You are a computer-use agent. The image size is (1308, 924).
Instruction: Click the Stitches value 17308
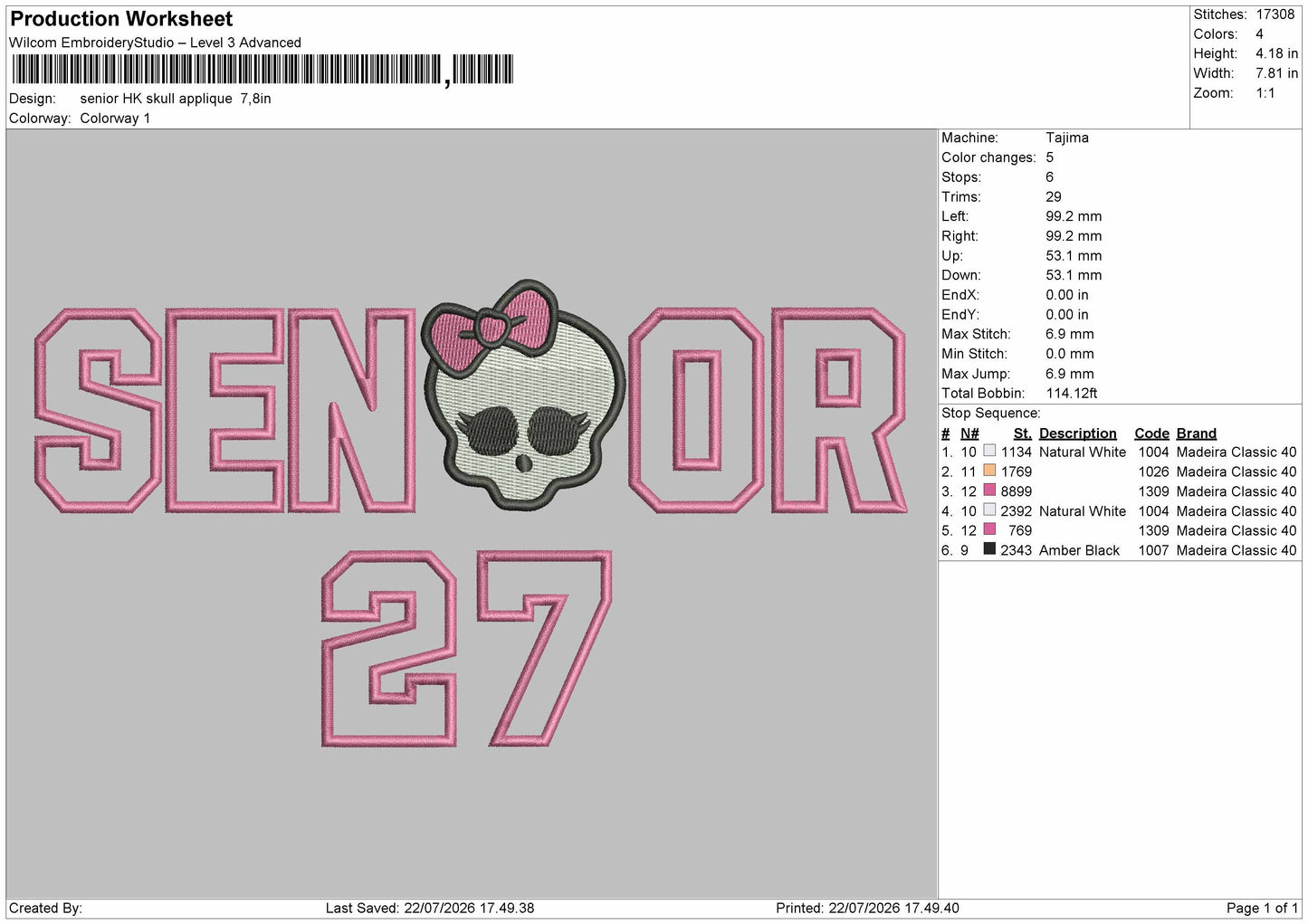[1275, 14]
